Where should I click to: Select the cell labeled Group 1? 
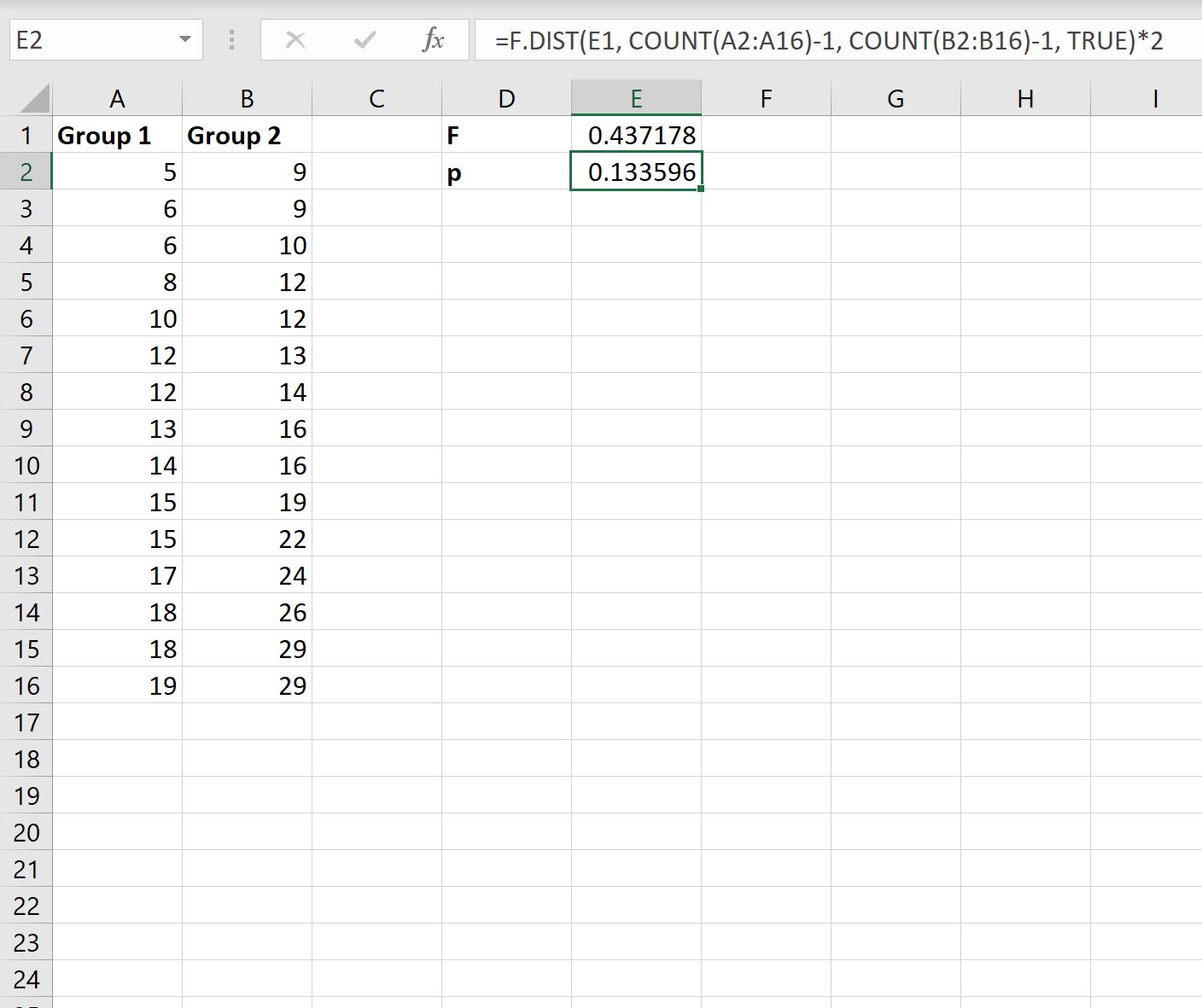click(x=117, y=135)
